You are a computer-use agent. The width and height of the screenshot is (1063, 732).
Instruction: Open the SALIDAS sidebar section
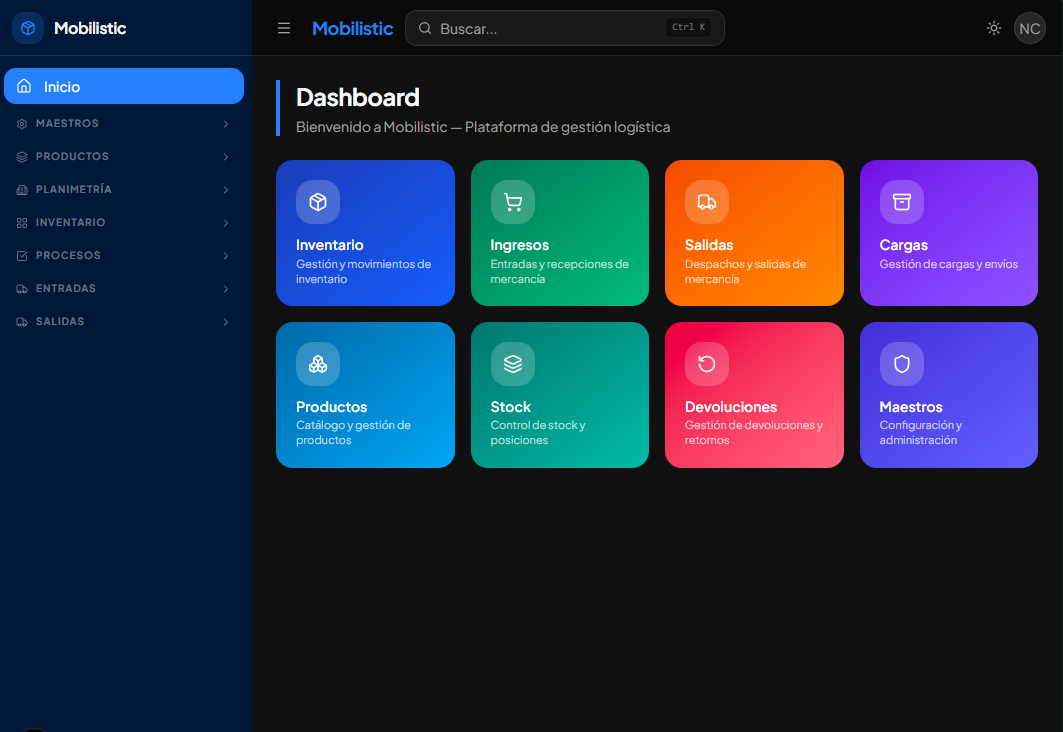(124, 321)
